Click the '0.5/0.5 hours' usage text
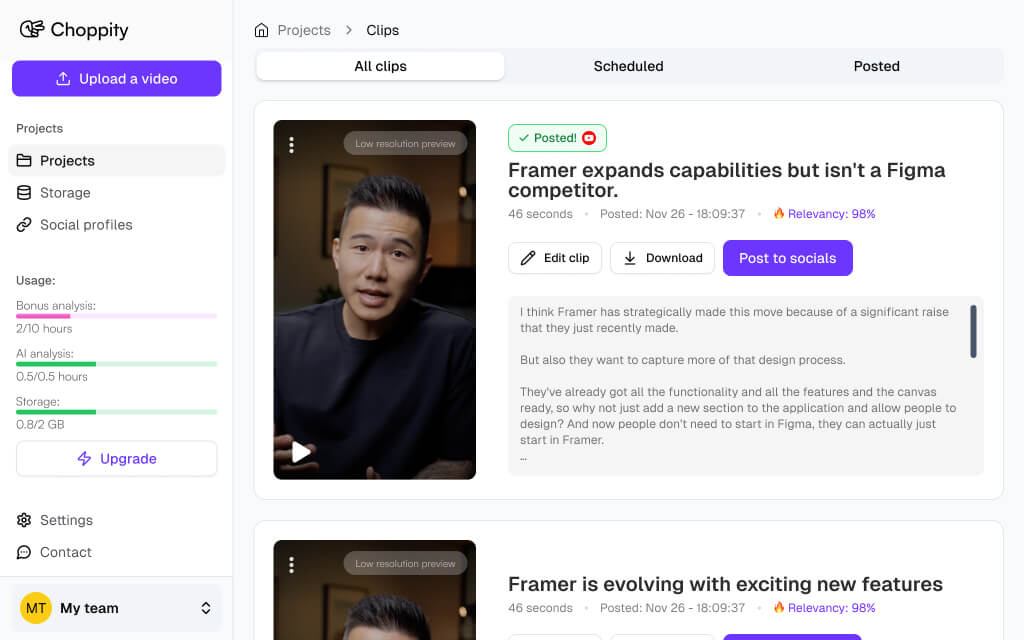Viewport: 1024px width, 640px height. (52, 376)
